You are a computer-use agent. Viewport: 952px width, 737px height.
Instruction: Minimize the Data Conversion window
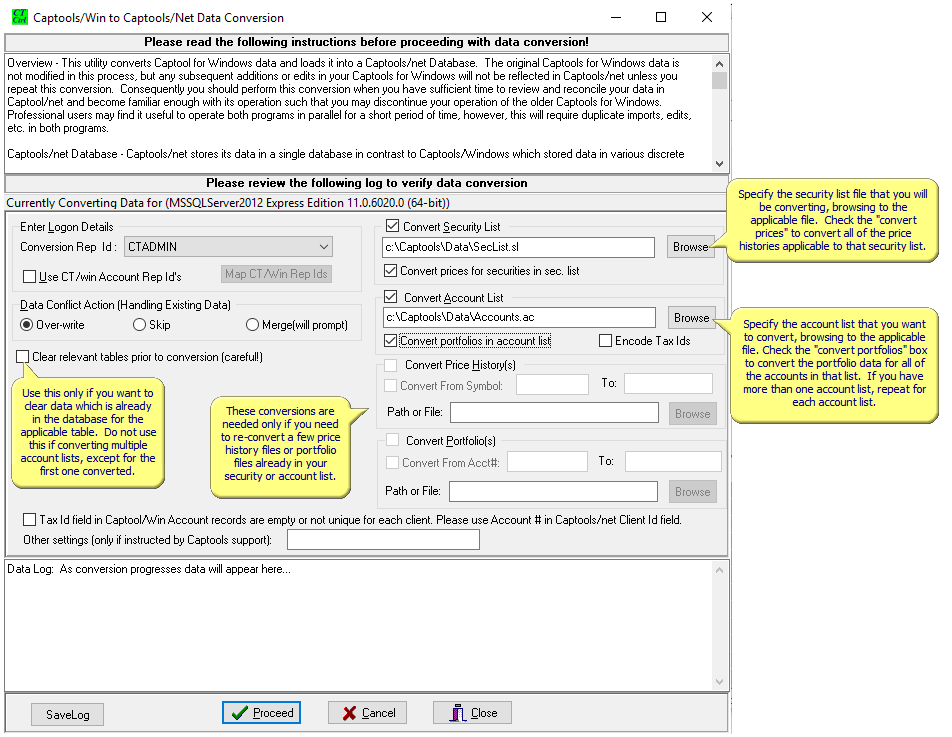pyautogui.click(x=616, y=17)
